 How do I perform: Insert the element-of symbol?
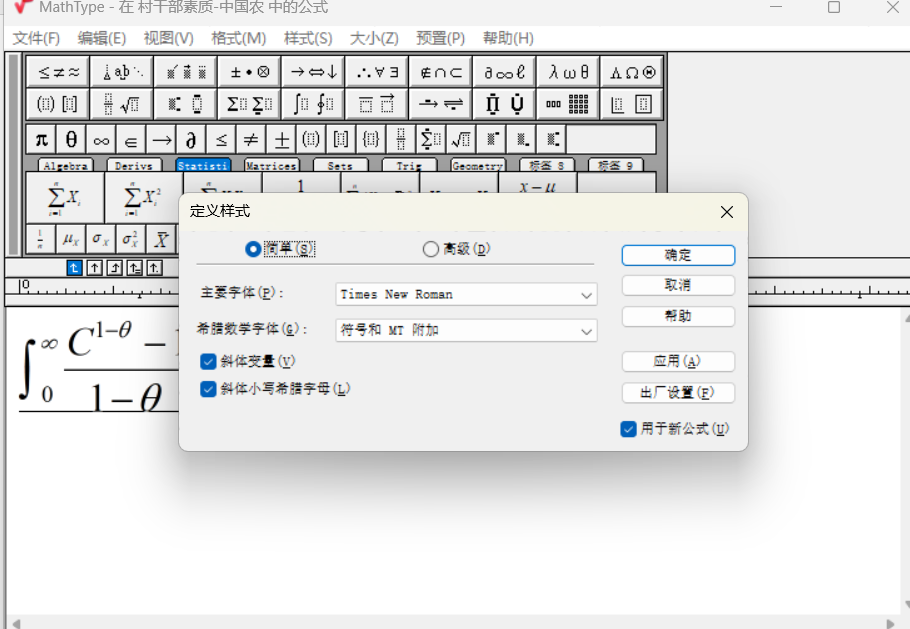point(131,140)
